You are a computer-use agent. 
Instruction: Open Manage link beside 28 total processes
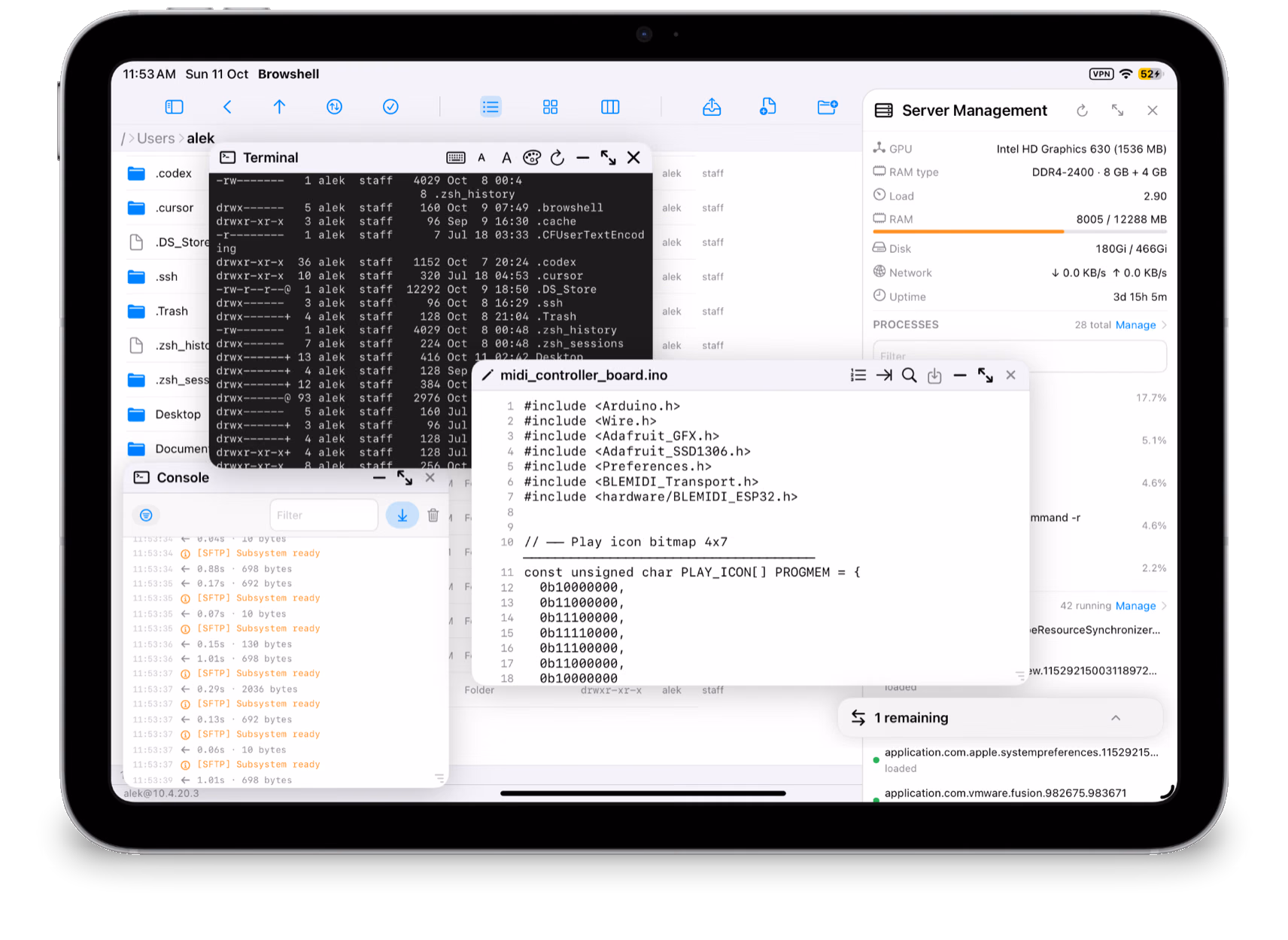[x=1135, y=325]
